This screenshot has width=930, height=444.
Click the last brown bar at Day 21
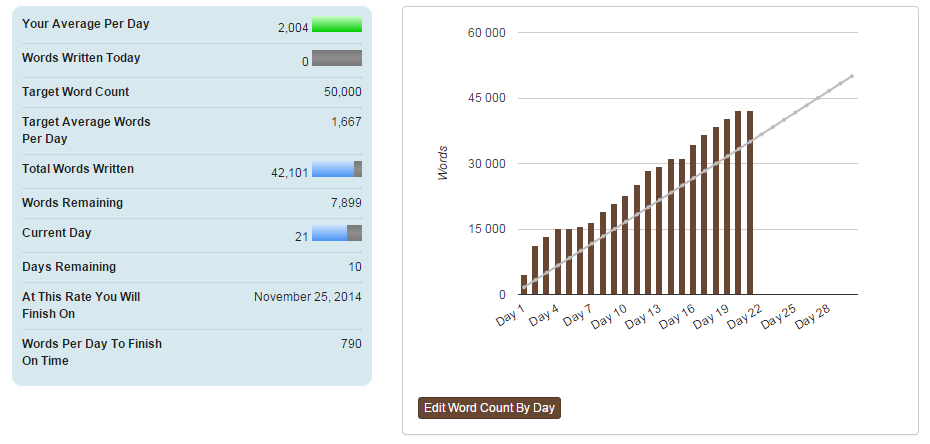(750, 203)
